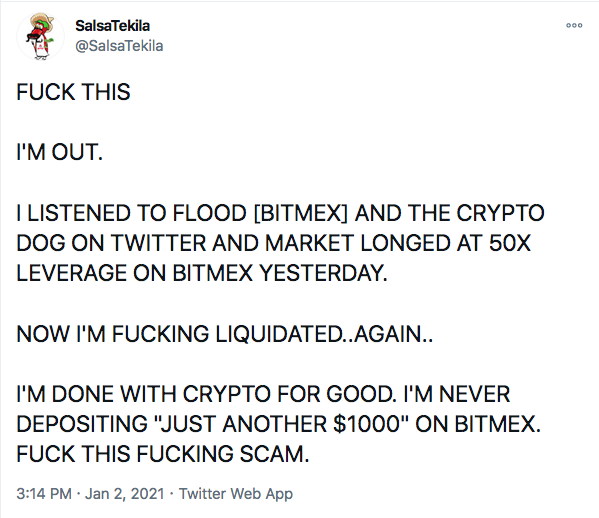Click the word "TWITTER" in tweet body

pyautogui.click(x=159, y=243)
